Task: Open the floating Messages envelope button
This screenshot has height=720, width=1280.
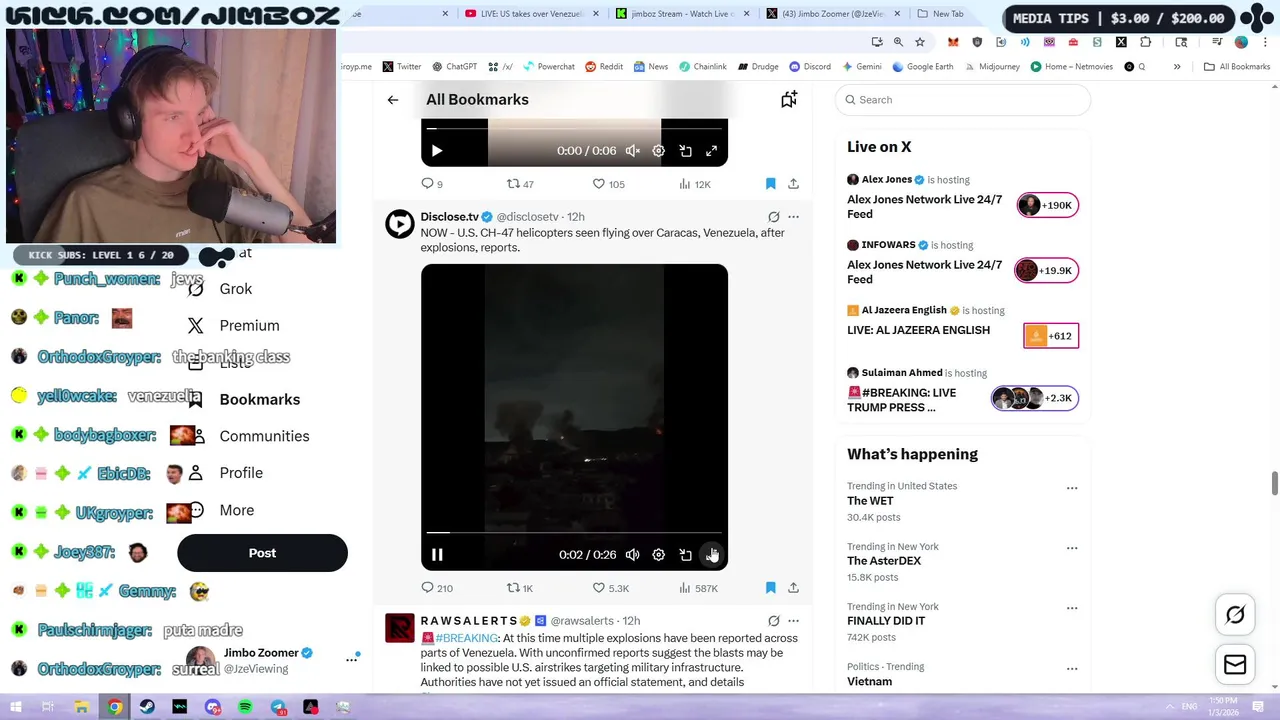Action: click(x=1235, y=665)
